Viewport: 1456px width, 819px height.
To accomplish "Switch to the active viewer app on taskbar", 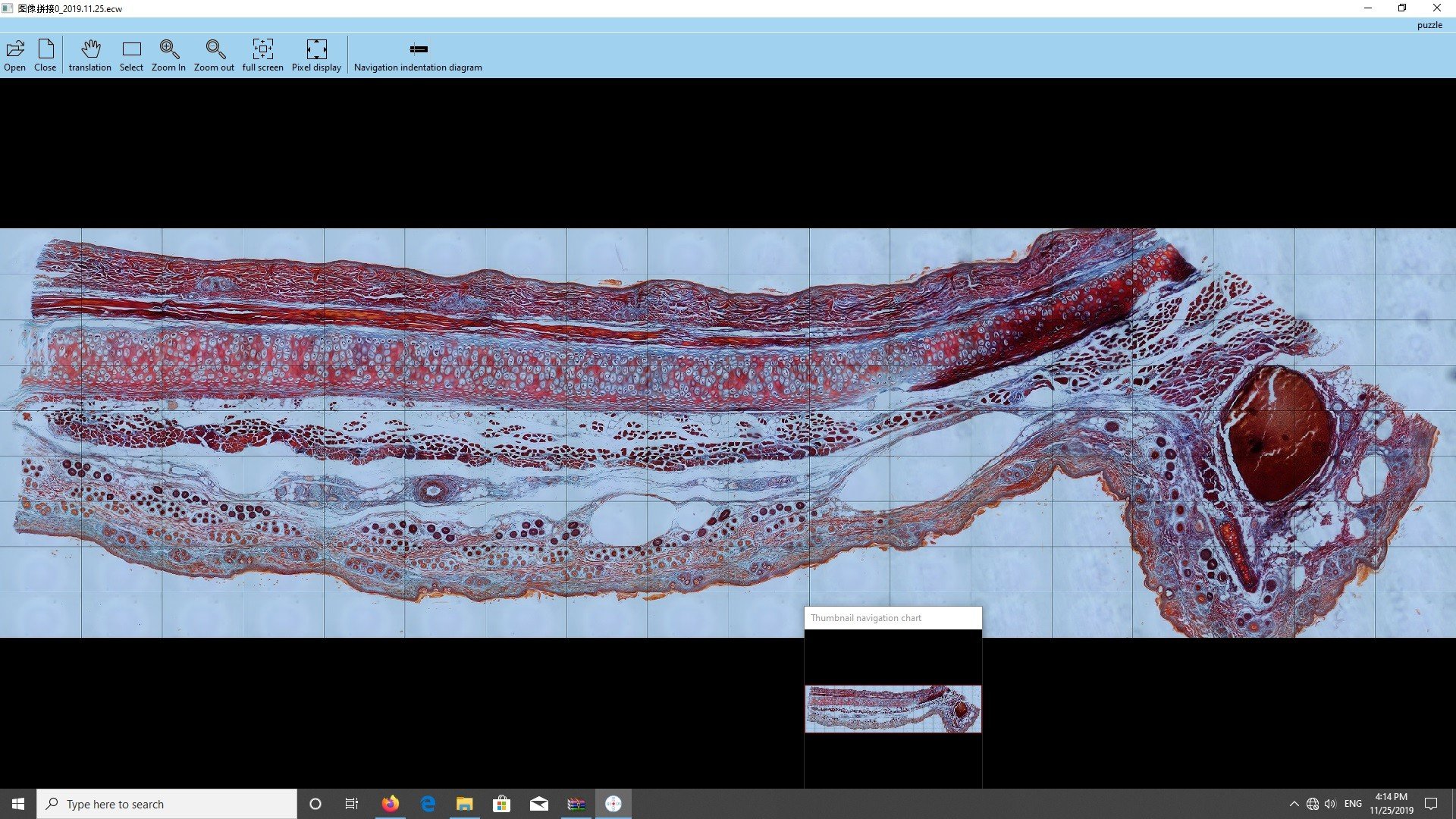I will pyautogui.click(x=613, y=804).
